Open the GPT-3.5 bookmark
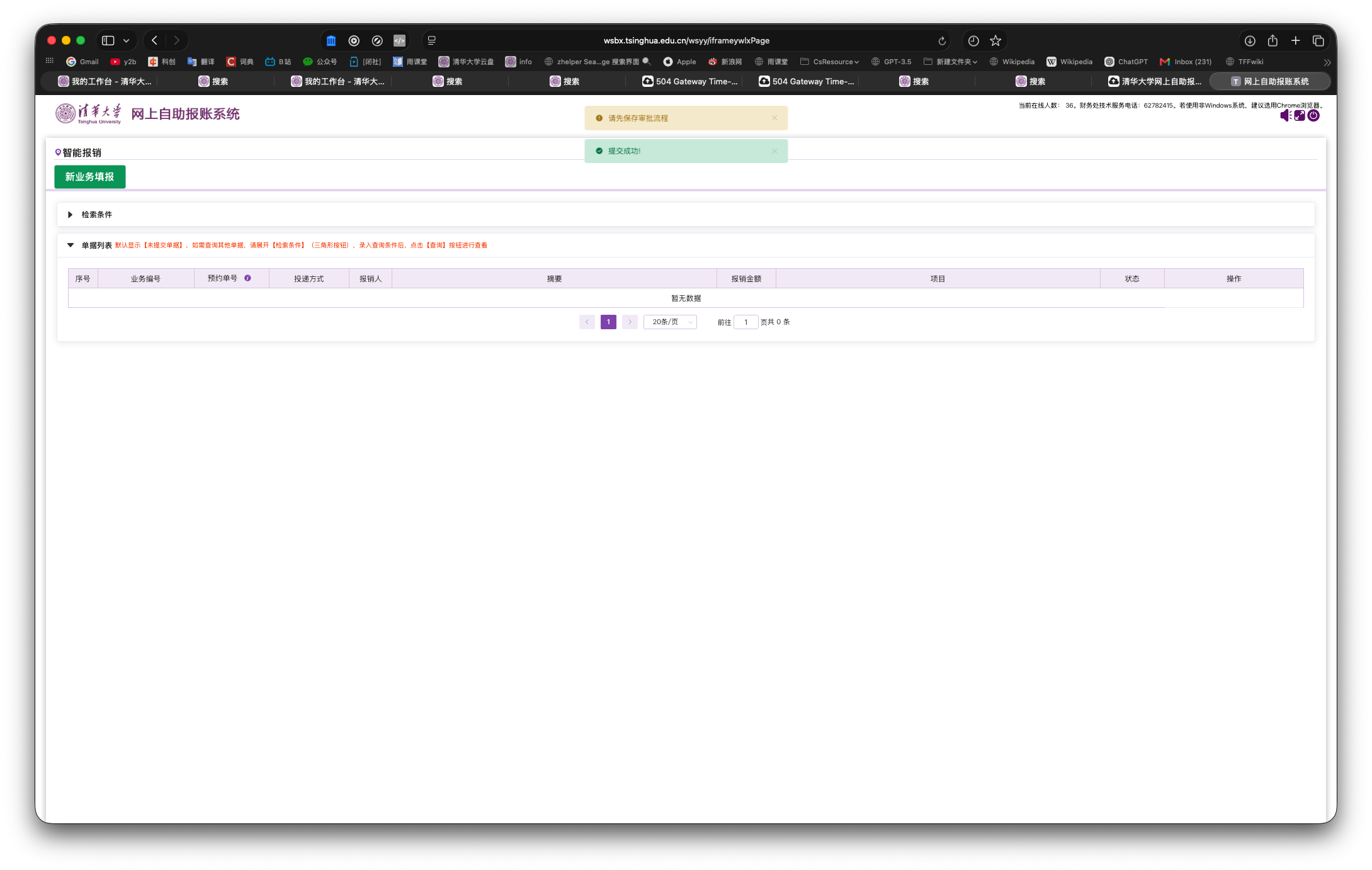The width and height of the screenshot is (1372, 870). click(891, 62)
